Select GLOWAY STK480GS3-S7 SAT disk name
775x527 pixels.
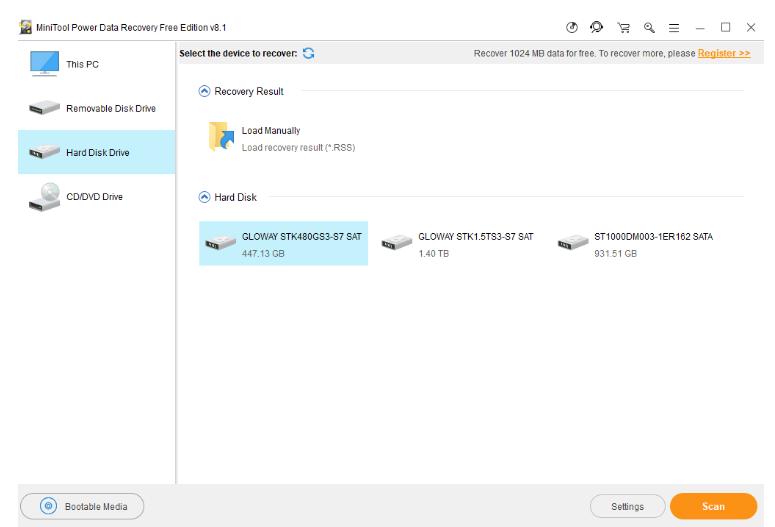pos(301,237)
